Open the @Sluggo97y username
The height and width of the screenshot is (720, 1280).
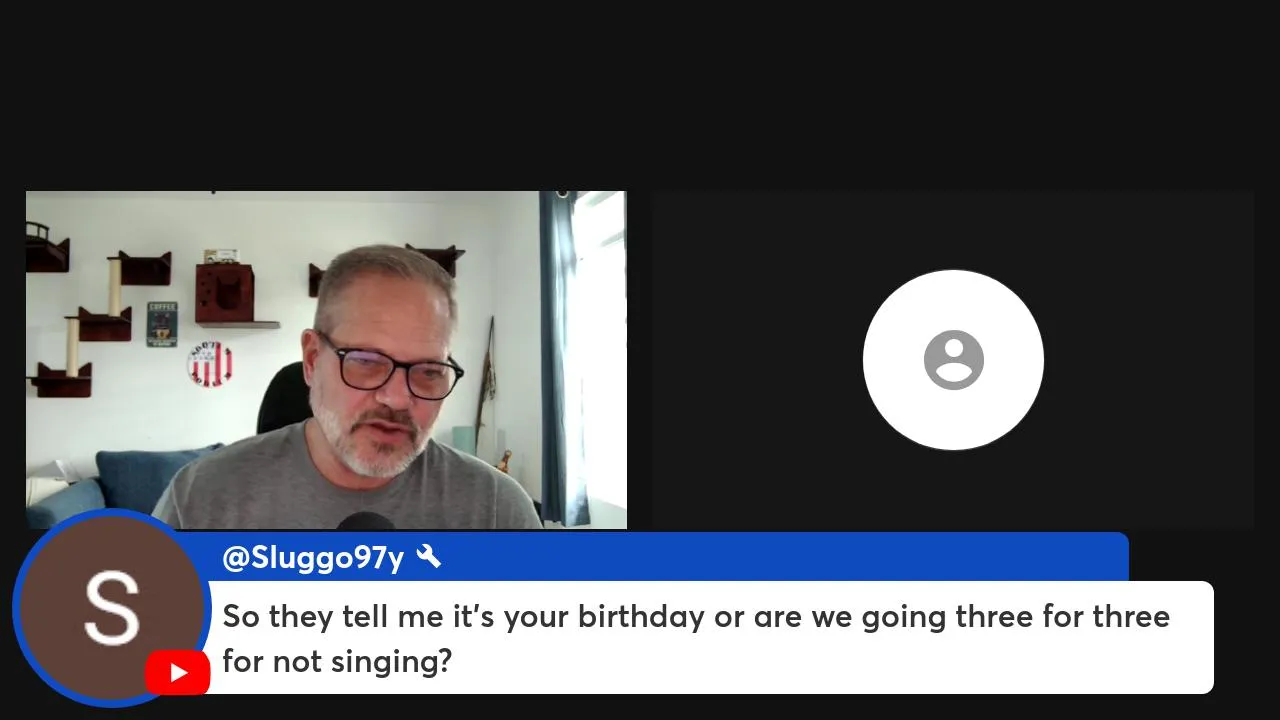[312, 558]
